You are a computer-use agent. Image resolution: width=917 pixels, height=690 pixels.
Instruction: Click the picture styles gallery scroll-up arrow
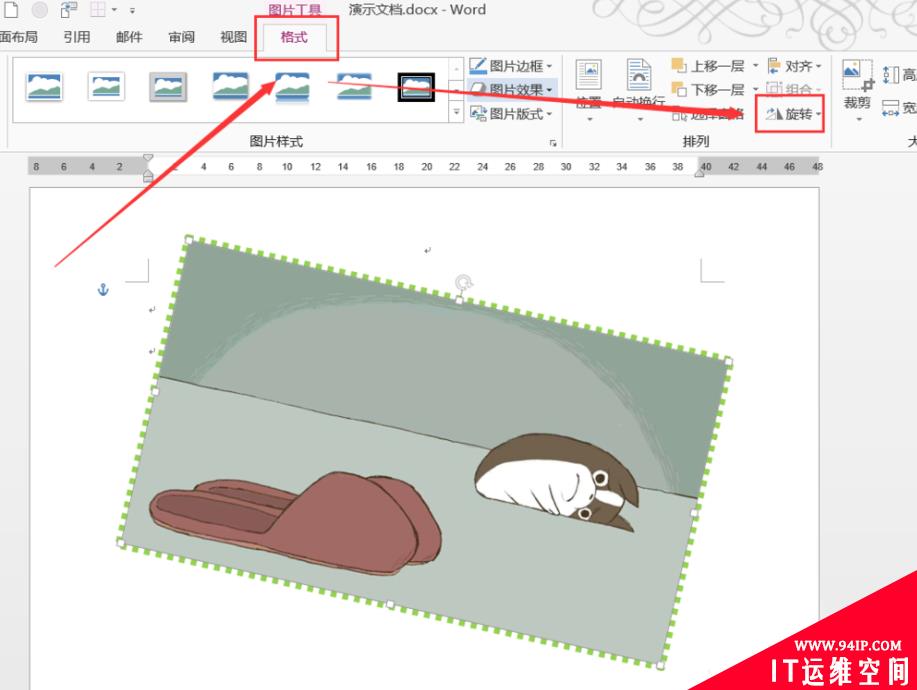point(457,69)
